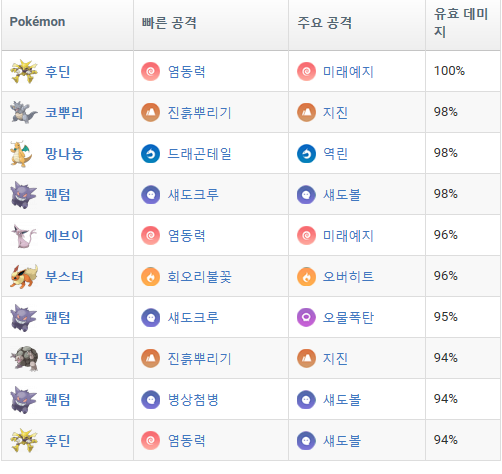Click the ground type icon beside 지진 for 딱구리
The image size is (502, 474).
click(x=306, y=358)
